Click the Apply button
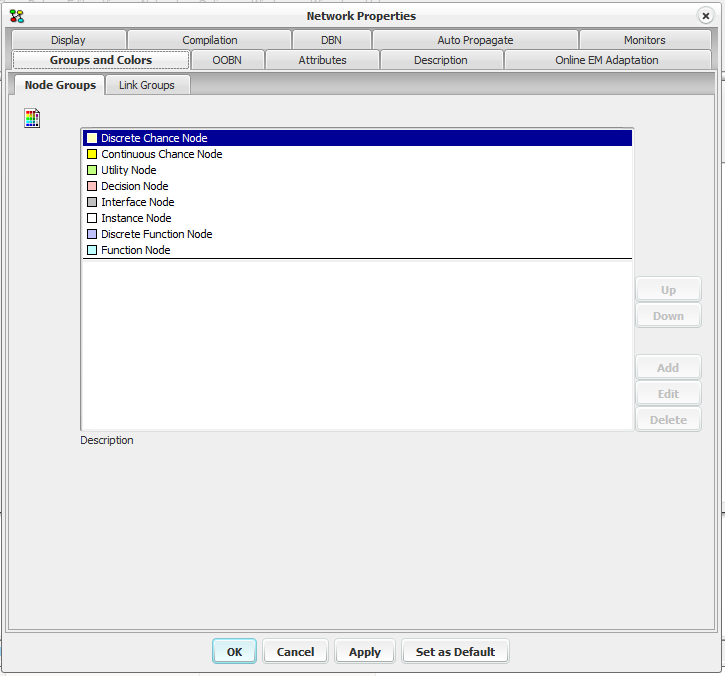Screen dimensions: 725x676 (365, 651)
